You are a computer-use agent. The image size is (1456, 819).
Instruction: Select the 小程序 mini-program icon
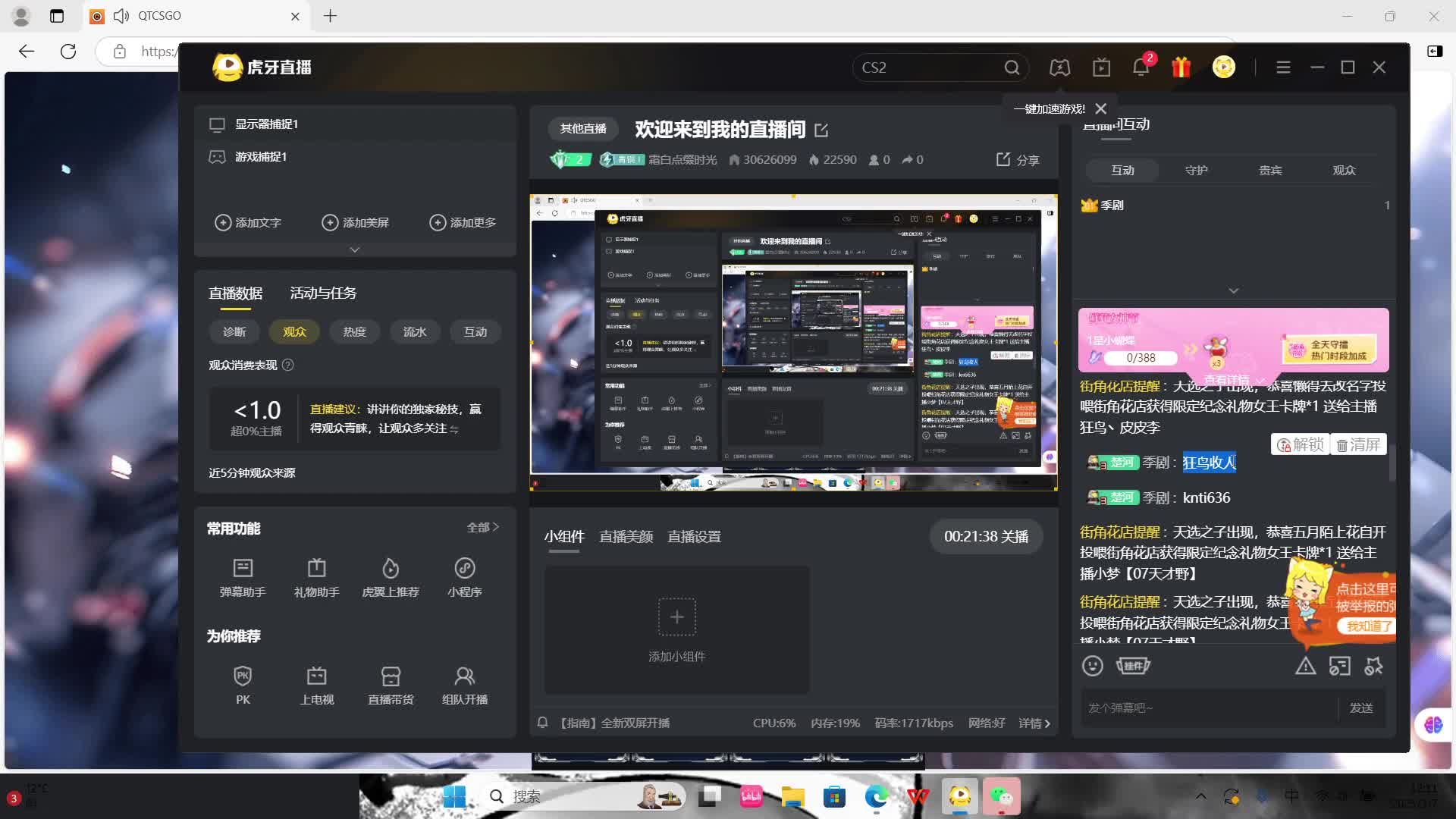[x=464, y=578]
